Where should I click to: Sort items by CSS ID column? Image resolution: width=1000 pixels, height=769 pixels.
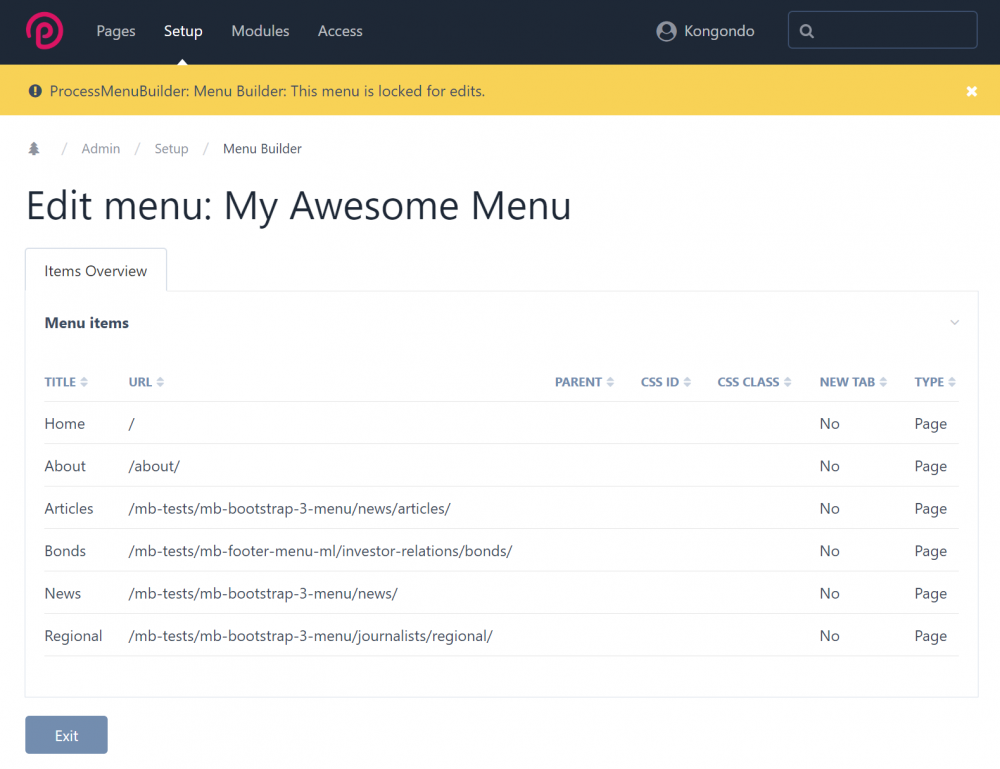click(x=665, y=382)
